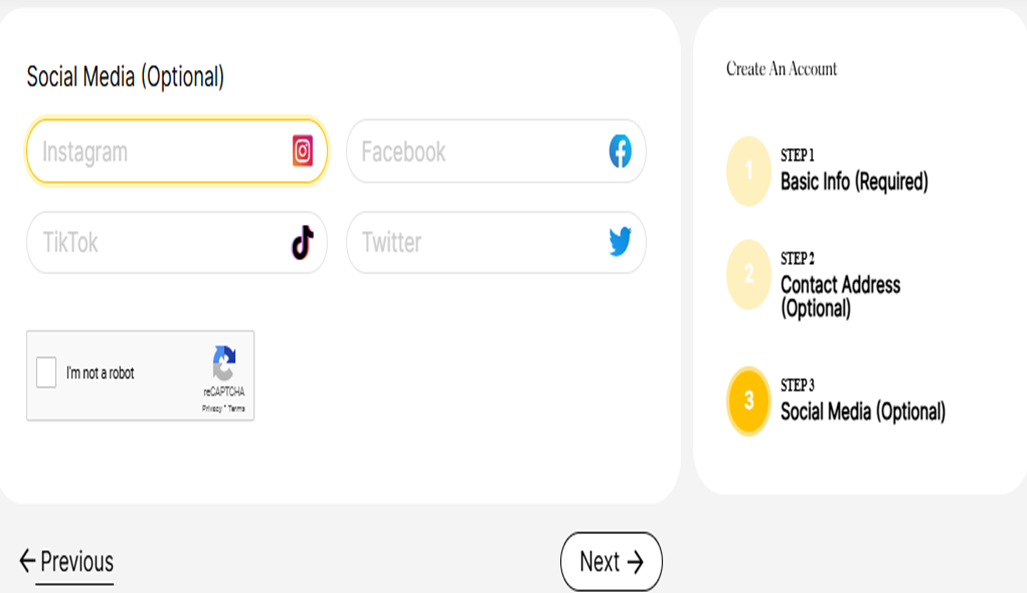Screen dimensions: 1027x593
Task: Focus the Twitter input field
Action: coord(496,242)
